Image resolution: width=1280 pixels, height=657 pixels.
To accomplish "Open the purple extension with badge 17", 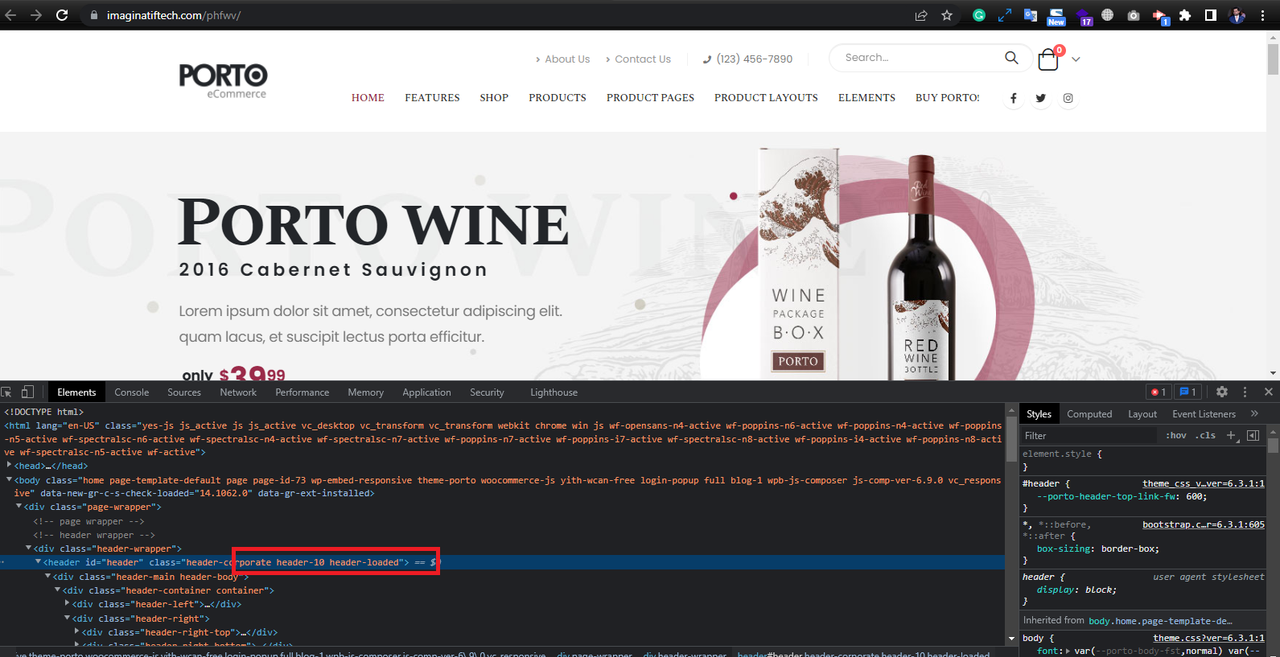I will pos(1084,17).
